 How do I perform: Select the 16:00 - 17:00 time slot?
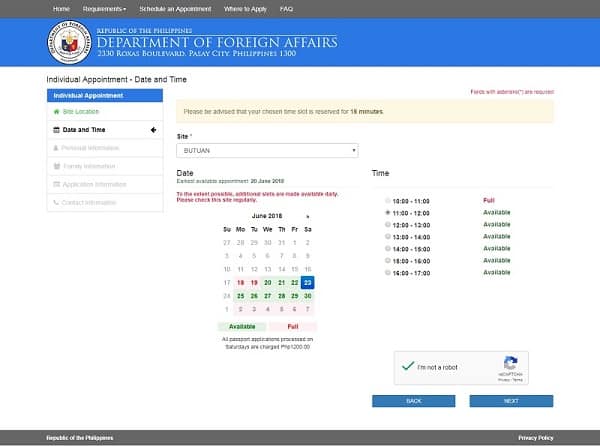pyautogui.click(x=388, y=273)
